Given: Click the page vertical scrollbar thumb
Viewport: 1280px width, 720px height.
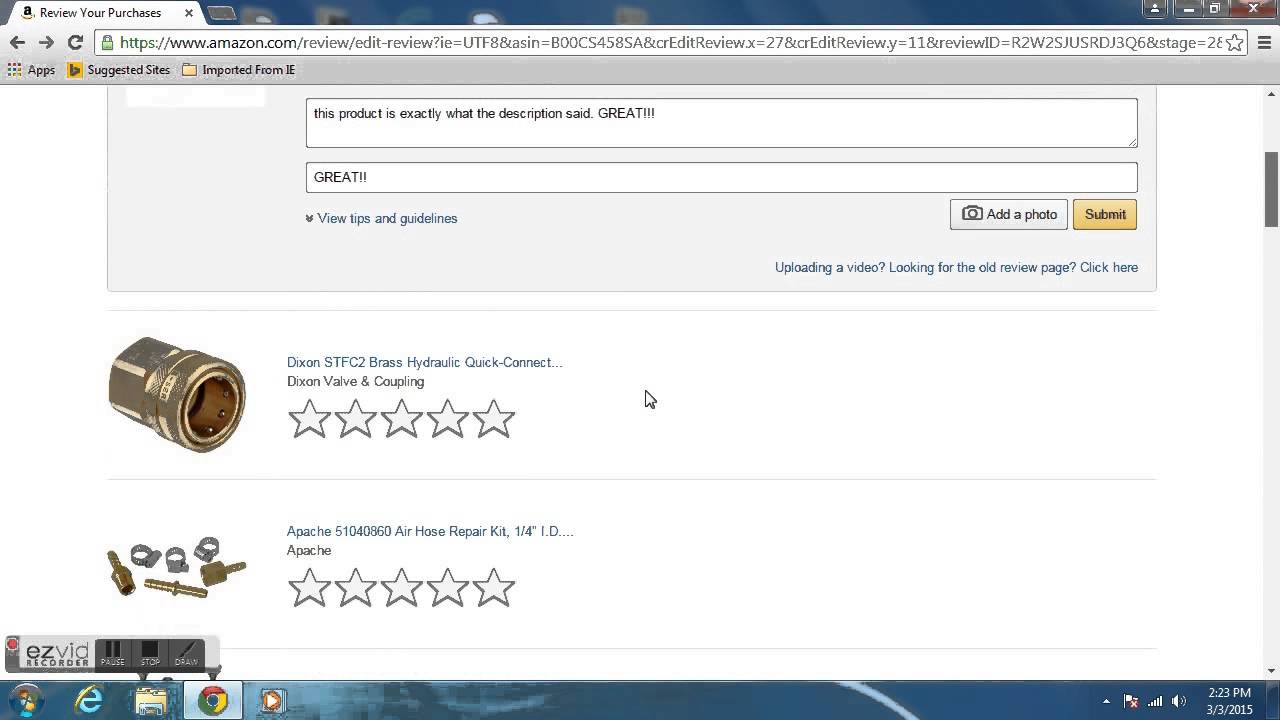Looking at the screenshot, I should coord(1271,189).
